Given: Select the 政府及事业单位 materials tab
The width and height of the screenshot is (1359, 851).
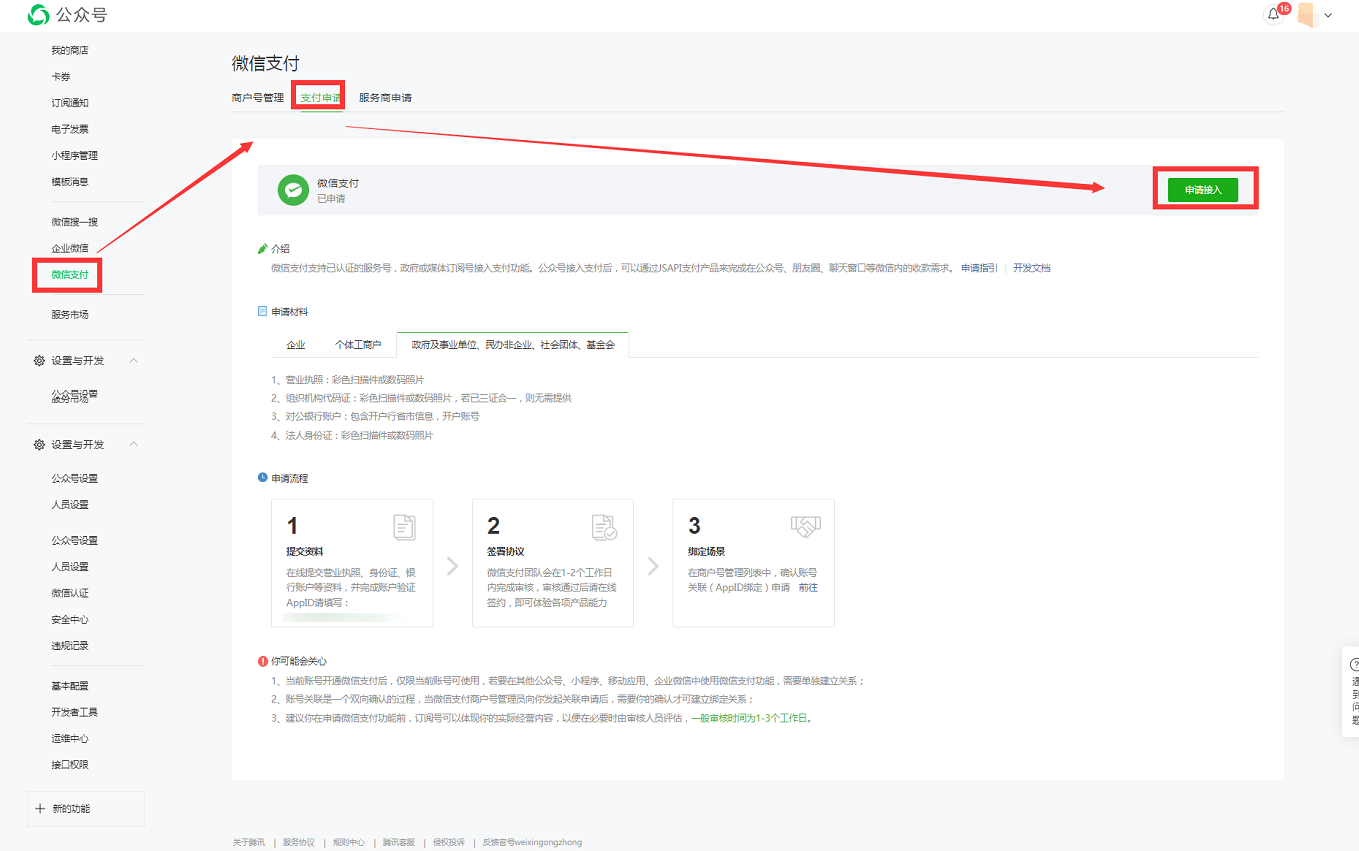Looking at the screenshot, I should pyautogui.click(x=513, y=345).
